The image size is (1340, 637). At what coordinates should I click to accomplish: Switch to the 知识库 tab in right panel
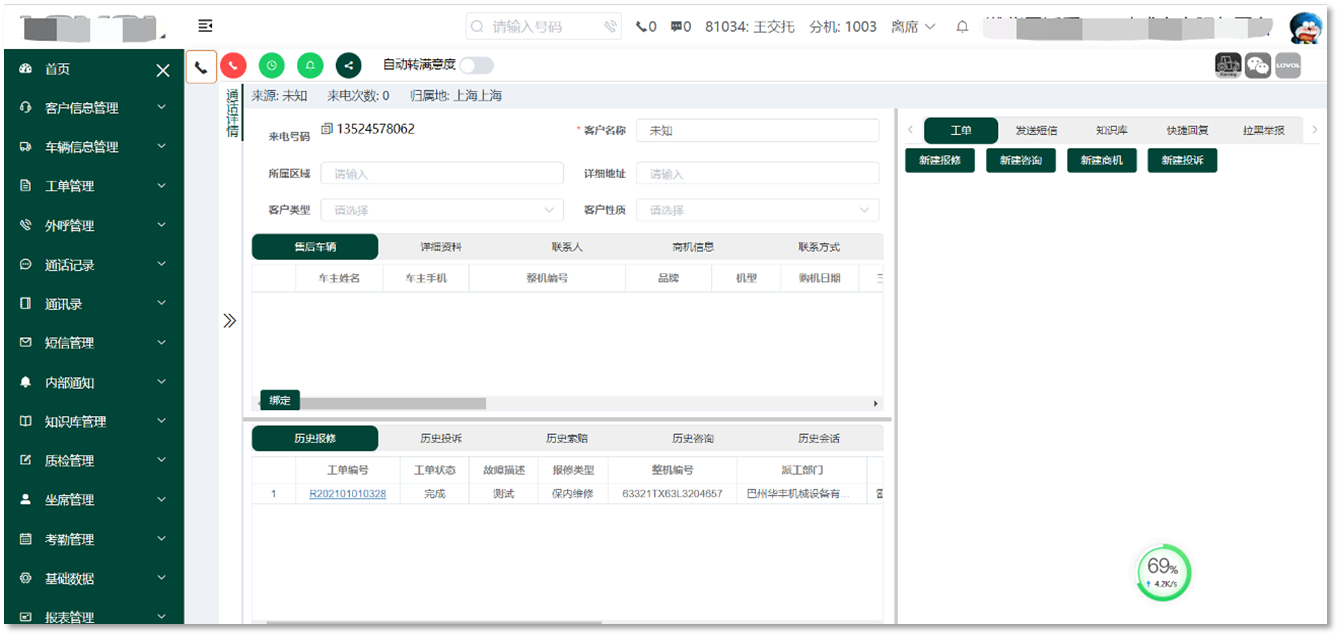point(1111,131)
